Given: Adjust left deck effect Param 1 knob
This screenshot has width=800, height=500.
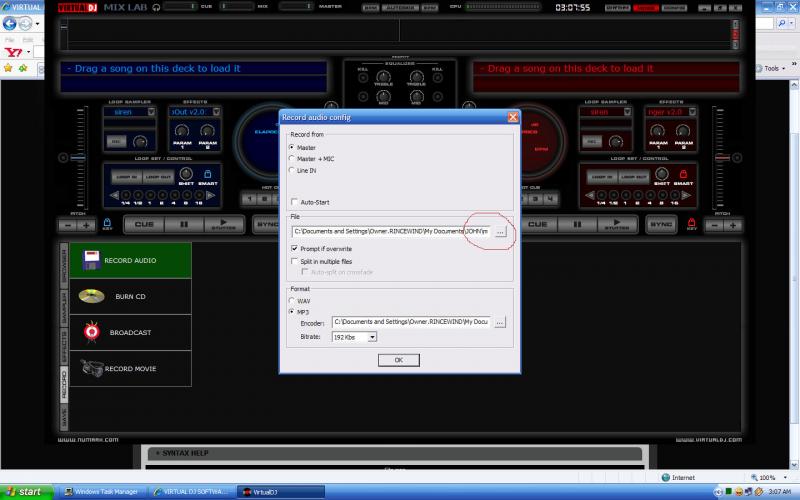Looking at the screenshot, I should (x=182, y=131).
